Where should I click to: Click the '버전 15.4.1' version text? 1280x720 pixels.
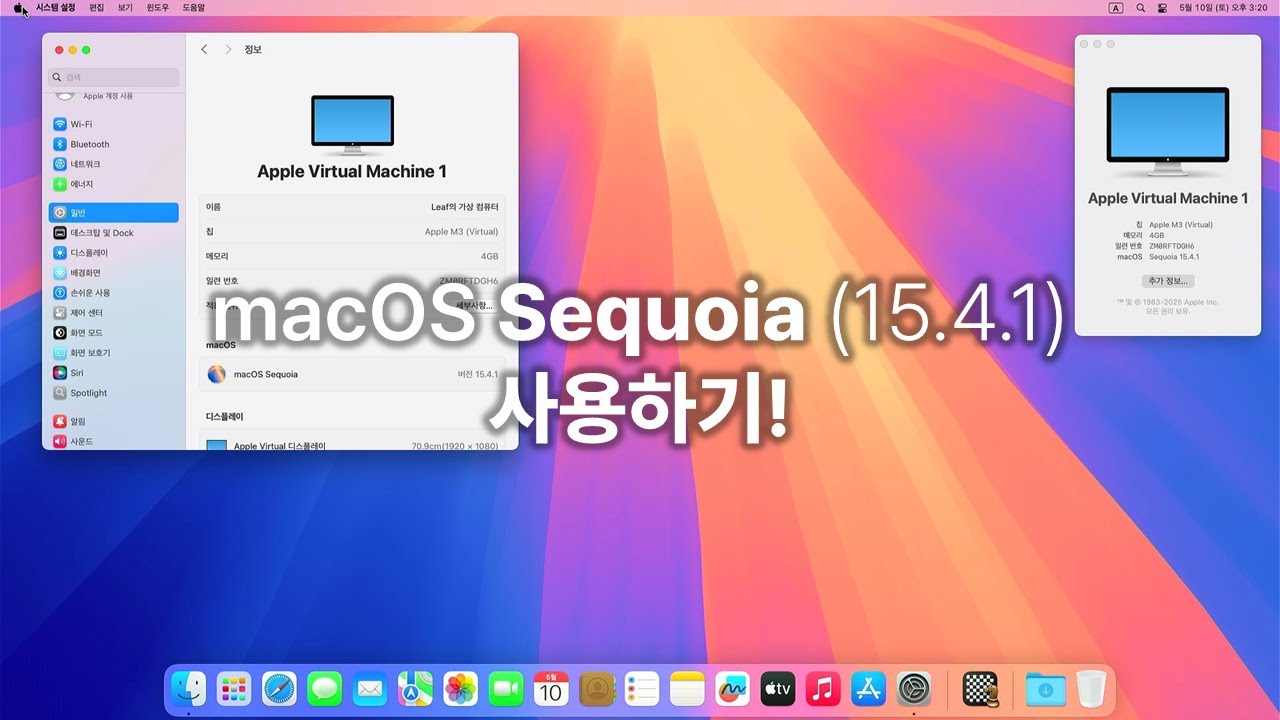[478, 374]
